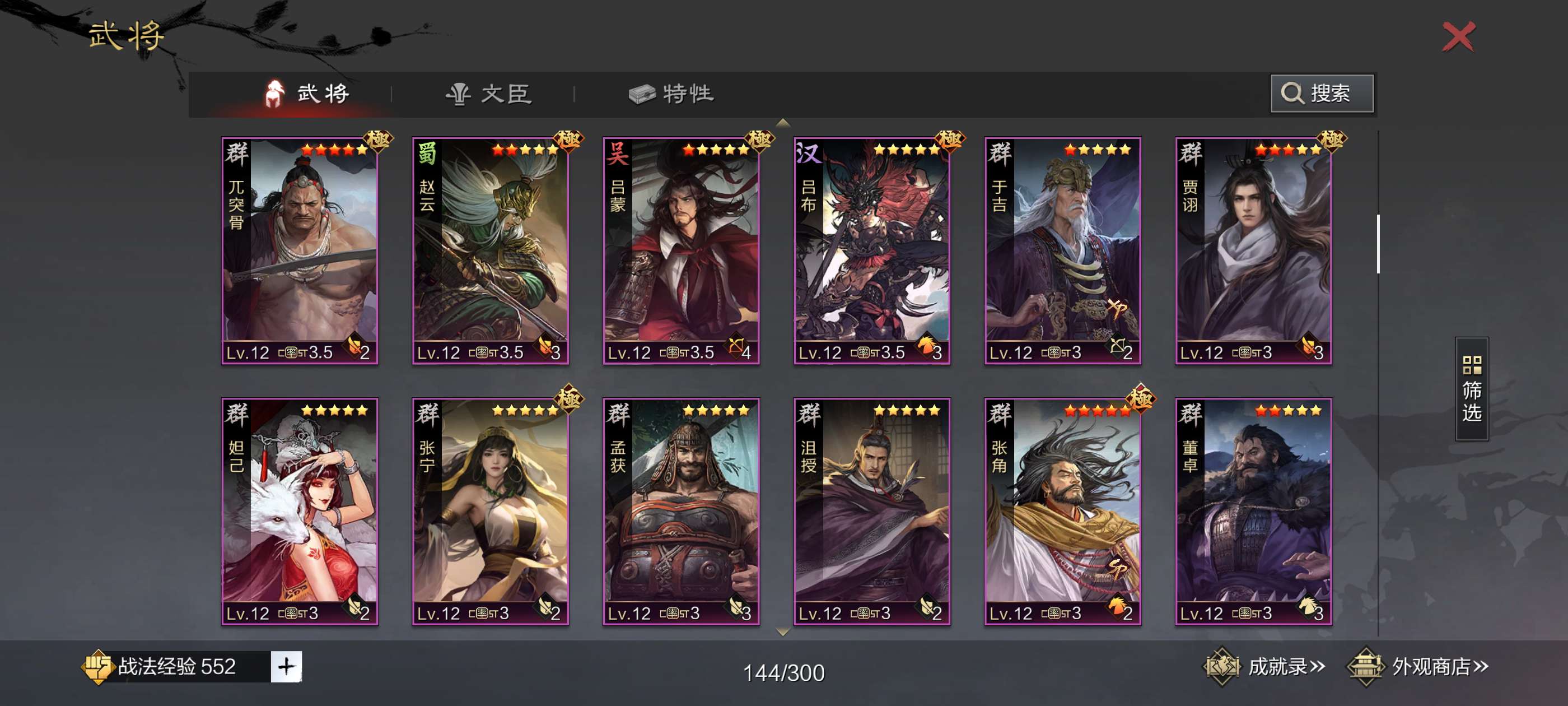Select the 妲己 general card
The width and height of the screenshot is (1568, 706).
point(300,512)
